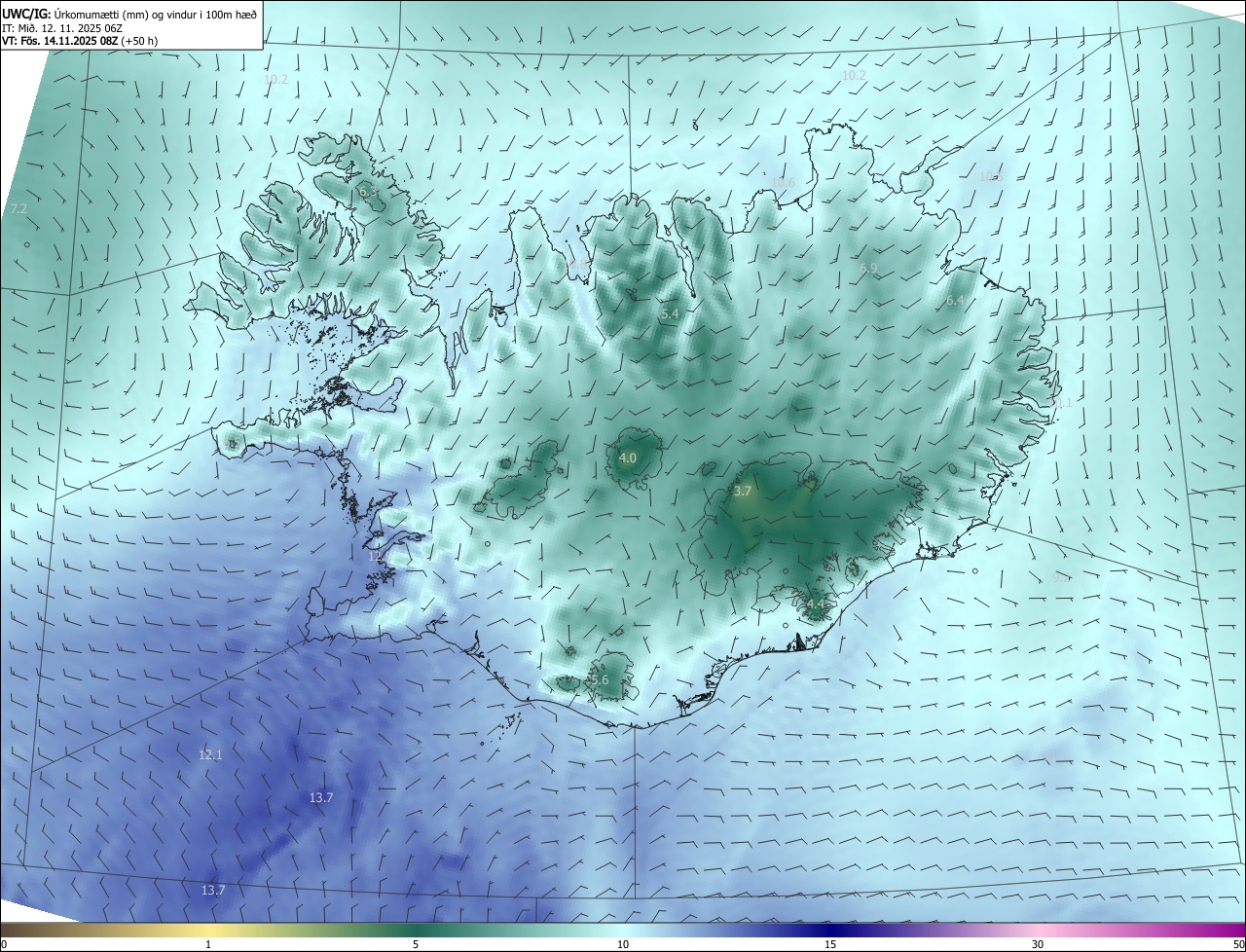Click the 6.3 value label on the map
1246x952 pixels.
pyautogui.click(x=368, y=193)
